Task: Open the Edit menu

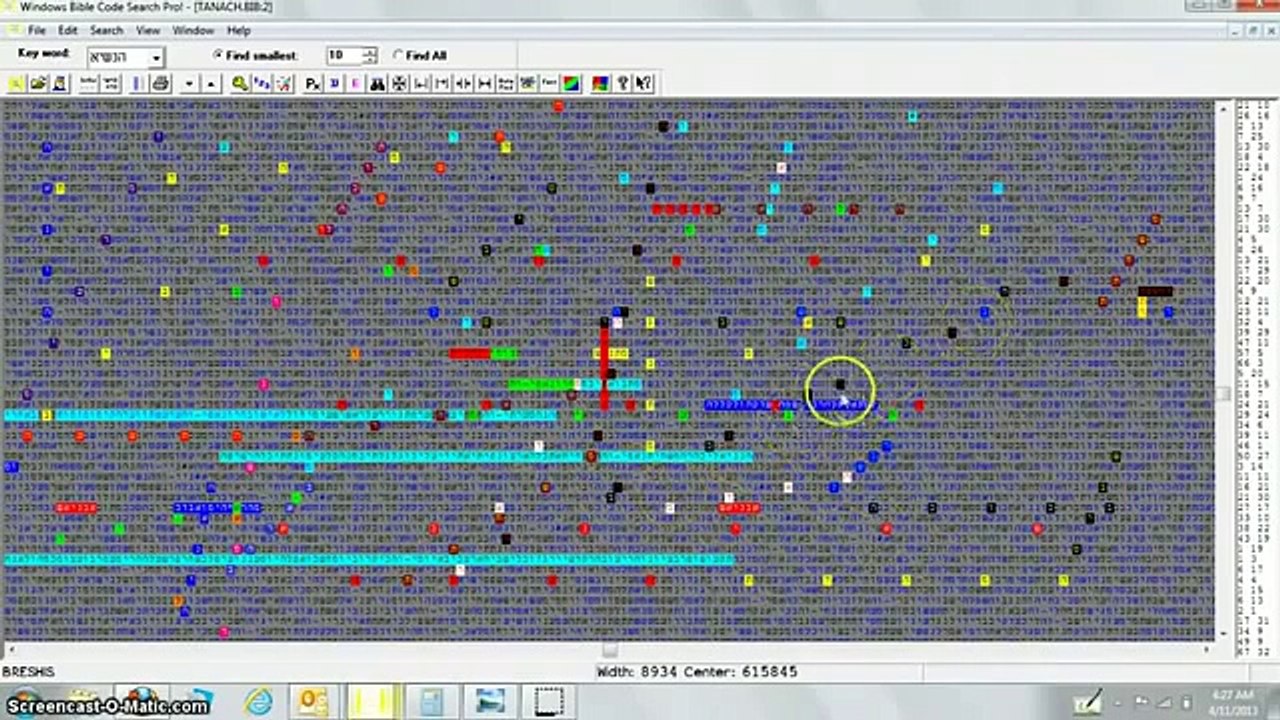Action: [x=68, y=31]
